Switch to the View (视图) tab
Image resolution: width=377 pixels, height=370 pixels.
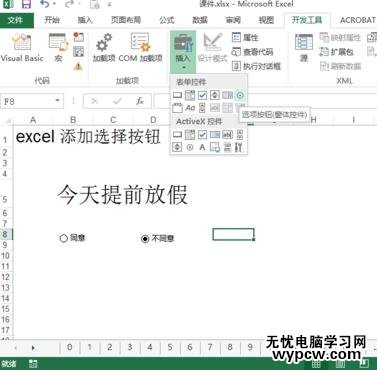pos(266,20)
